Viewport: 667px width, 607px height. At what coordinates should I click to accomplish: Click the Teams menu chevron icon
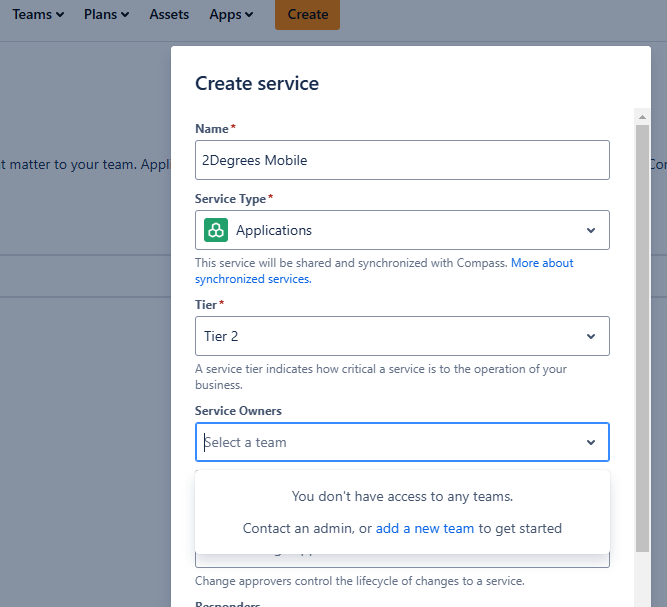click(60, 15)
